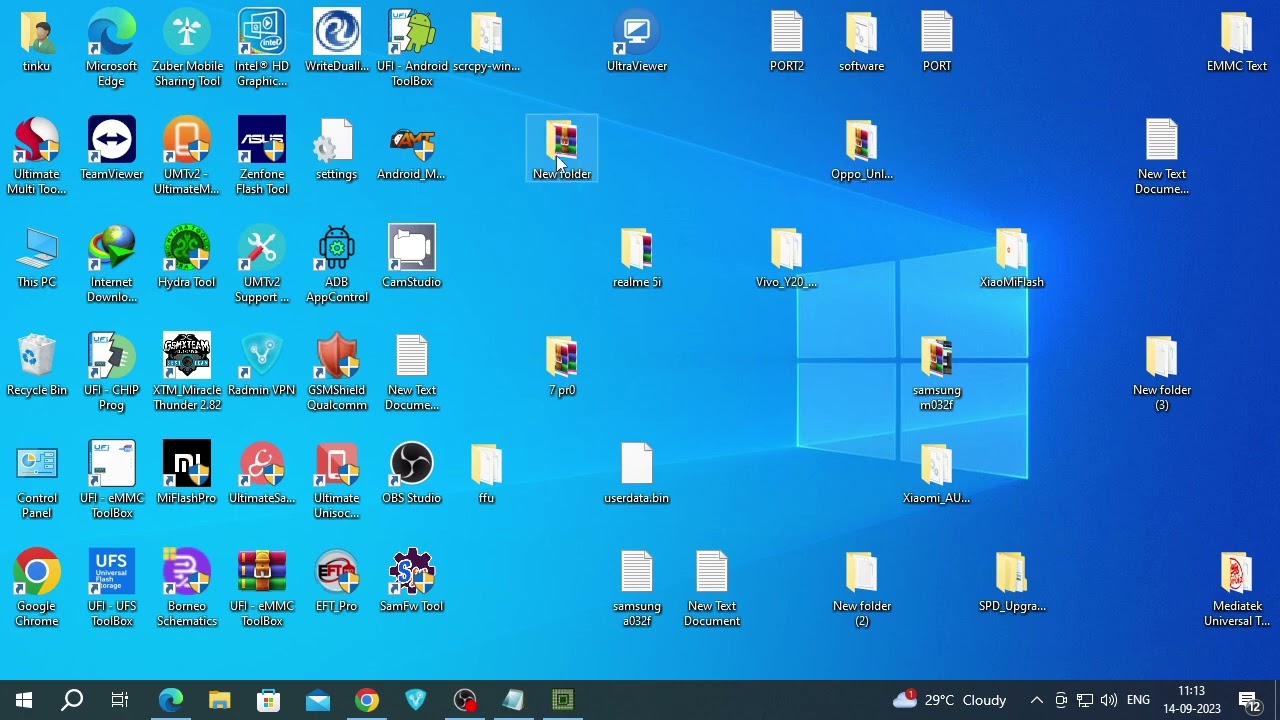This screenshot has height=720, width=1280.
Task: Launch MiFlashPro
Action: pyautogui.click(x=187, y=474)
